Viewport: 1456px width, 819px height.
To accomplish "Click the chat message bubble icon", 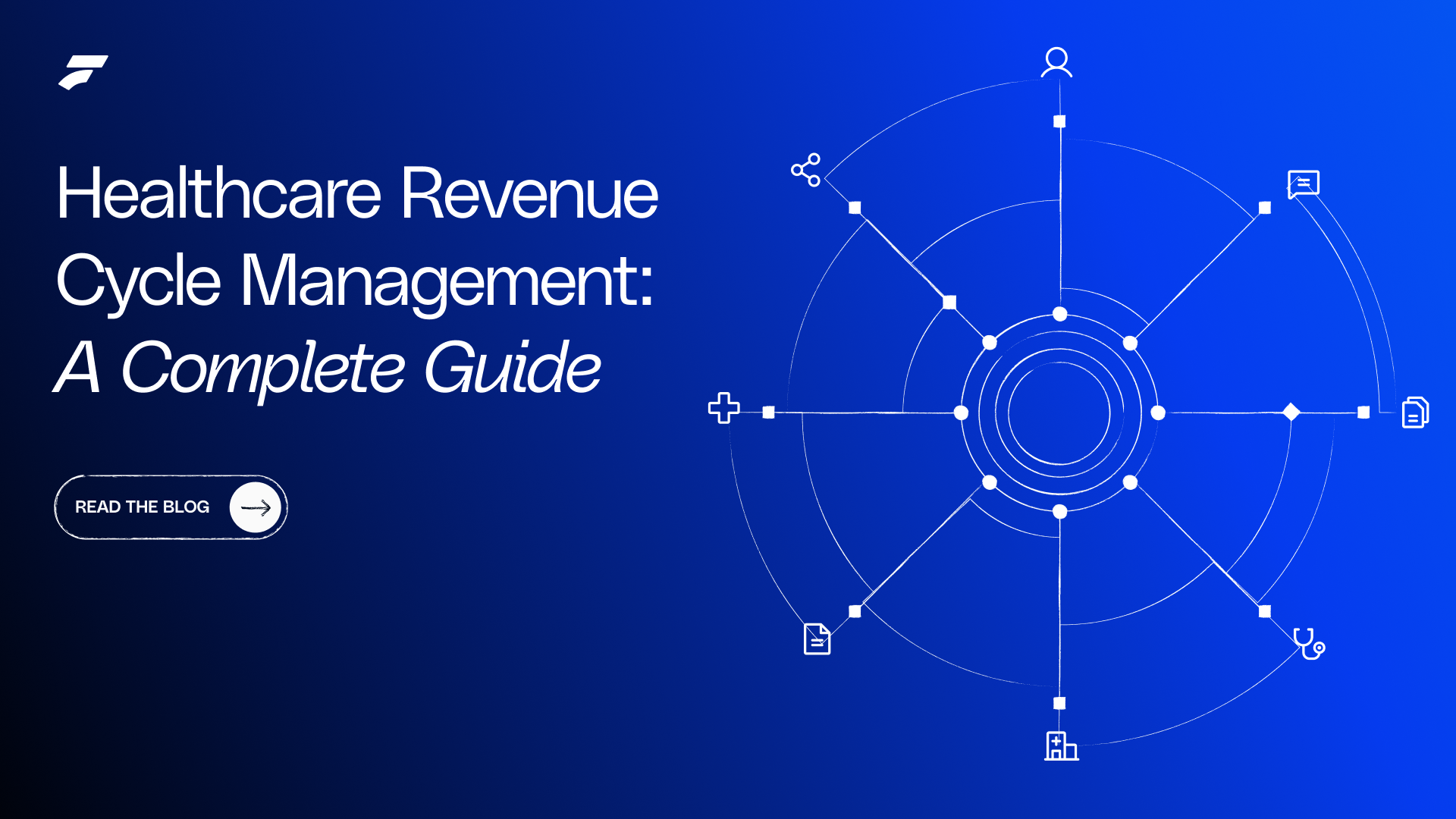I will [1303, 184].
